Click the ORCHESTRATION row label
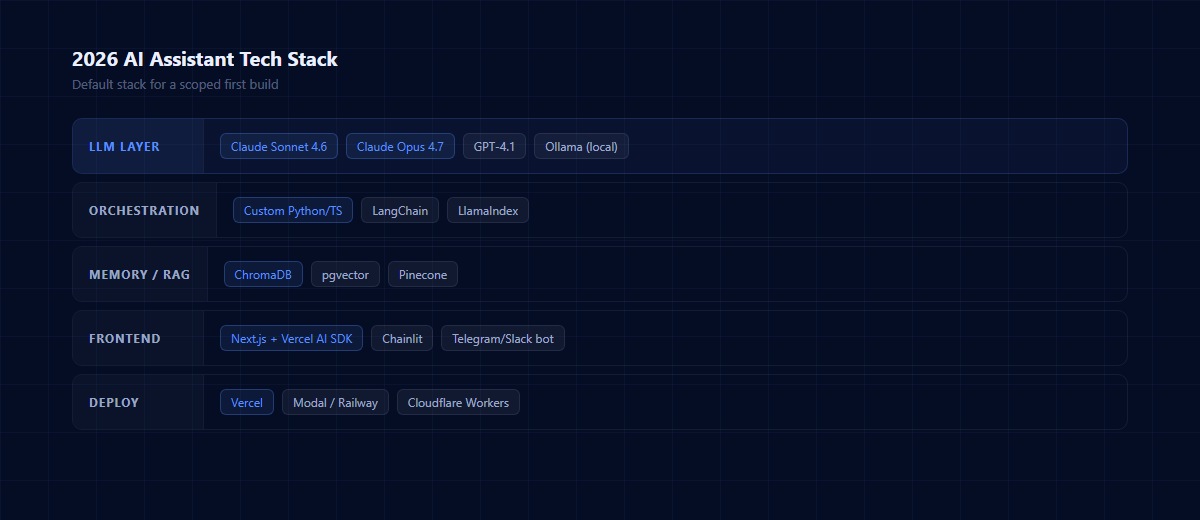The width and height of the screenshot is (1200, 520). coord(144,211)
